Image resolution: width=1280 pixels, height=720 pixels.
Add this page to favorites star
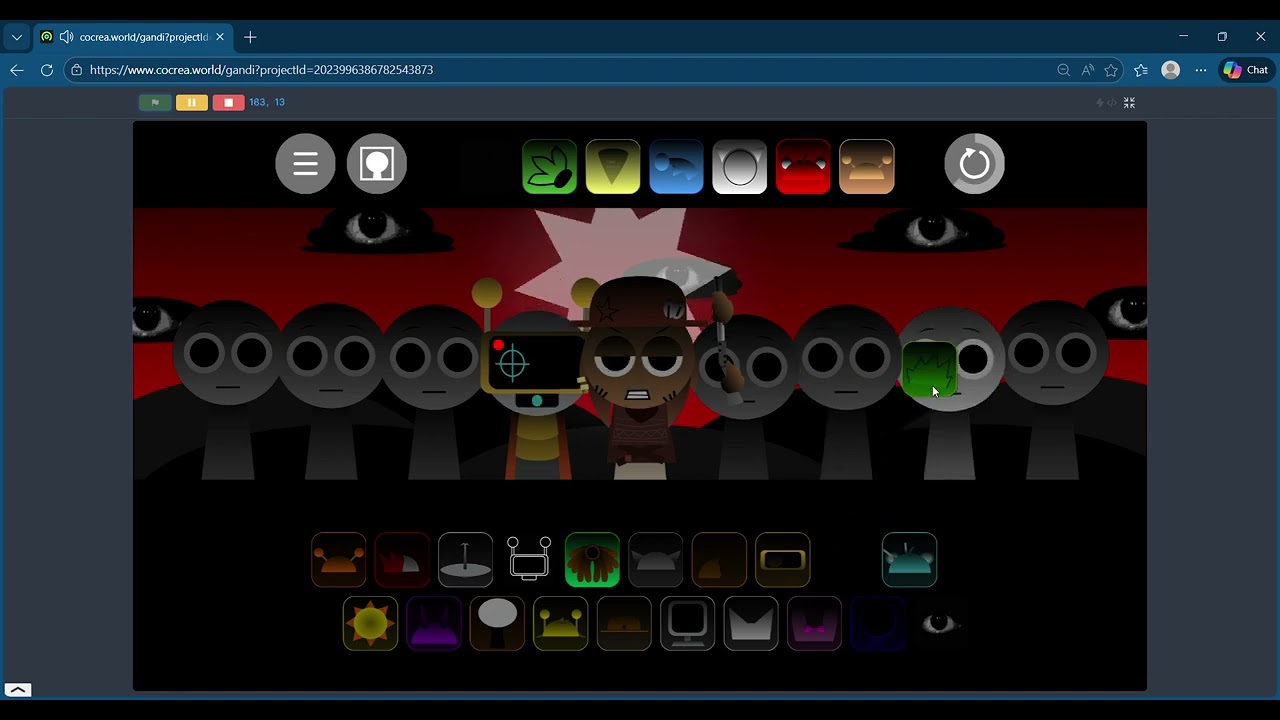1111,70
